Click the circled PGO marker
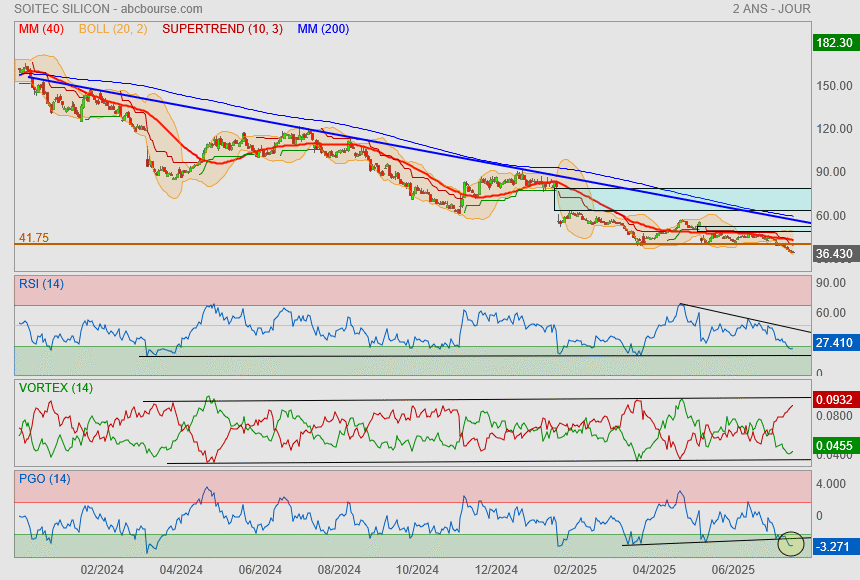 tap(791, 543)
